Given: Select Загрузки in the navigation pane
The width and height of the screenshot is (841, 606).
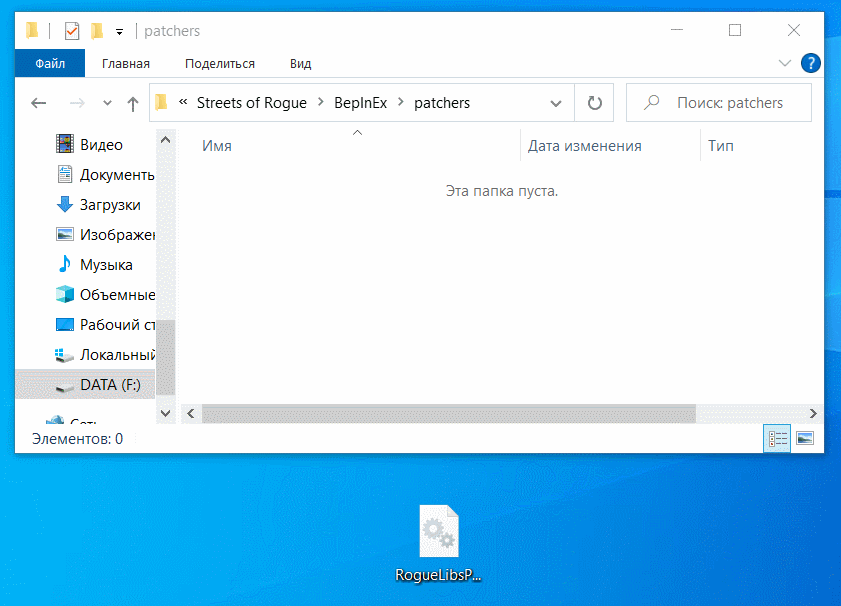Looking at the screenshot, I should (x=98, y=204).
